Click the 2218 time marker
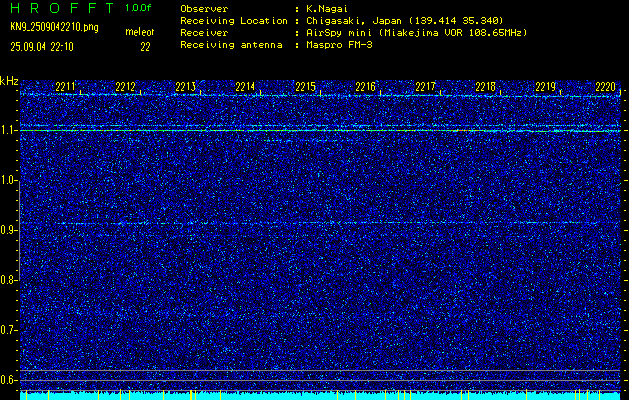This screenshot has height=400, width=629. (x=485, y=87)
